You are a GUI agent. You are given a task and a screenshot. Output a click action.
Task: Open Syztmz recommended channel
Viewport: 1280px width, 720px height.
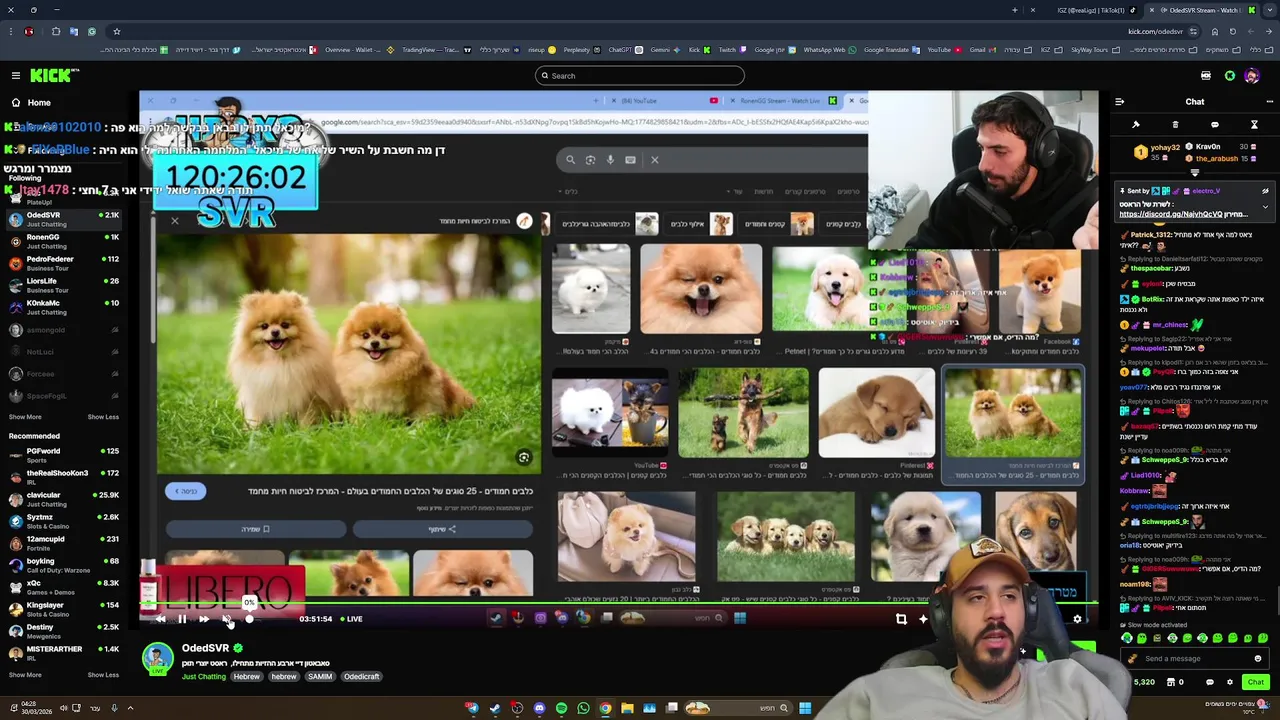point(62,521)
